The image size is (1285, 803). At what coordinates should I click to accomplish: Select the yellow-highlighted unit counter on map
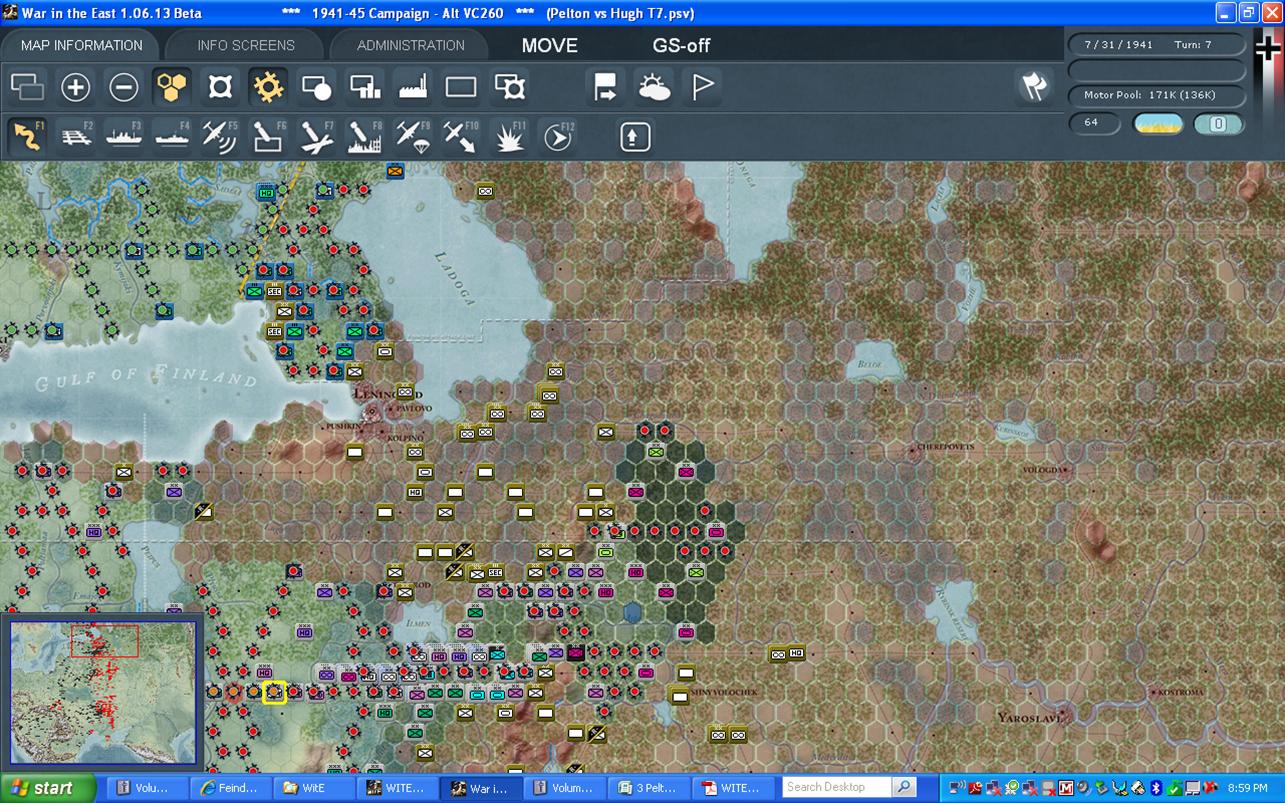point(274,691)
